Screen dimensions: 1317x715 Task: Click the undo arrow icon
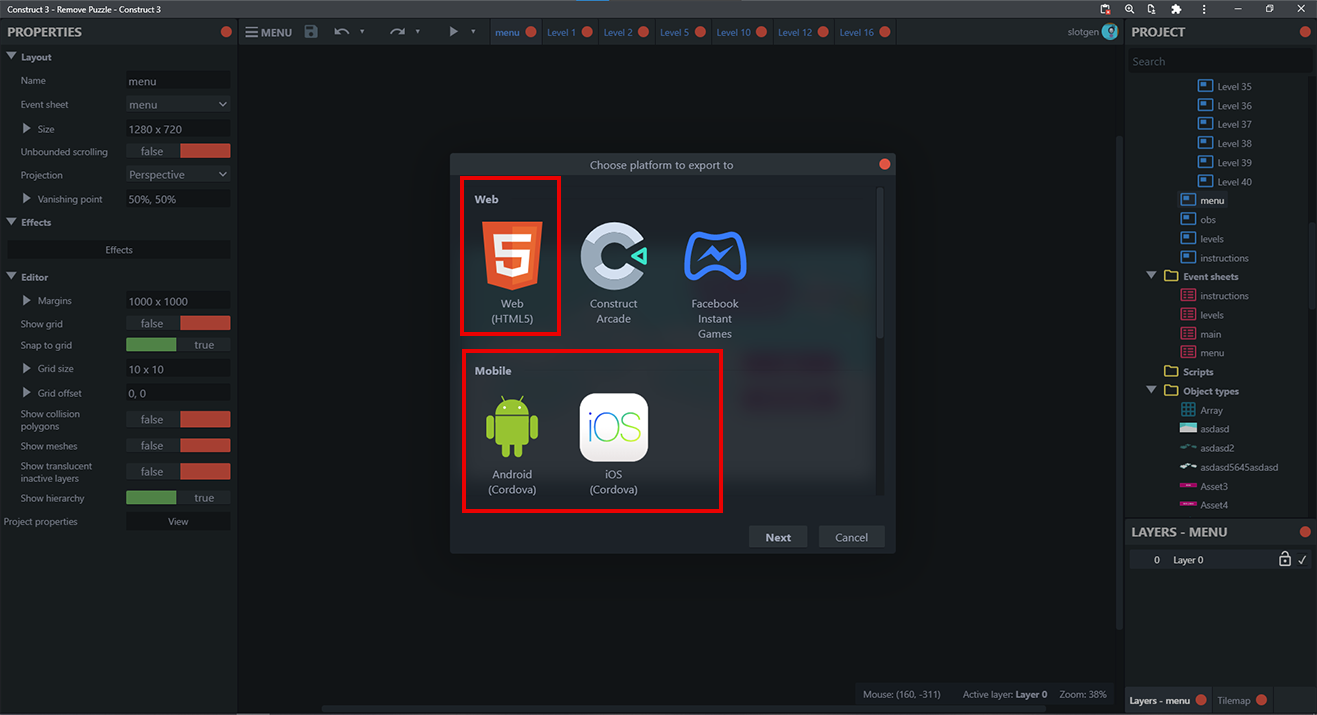(342, 32)
